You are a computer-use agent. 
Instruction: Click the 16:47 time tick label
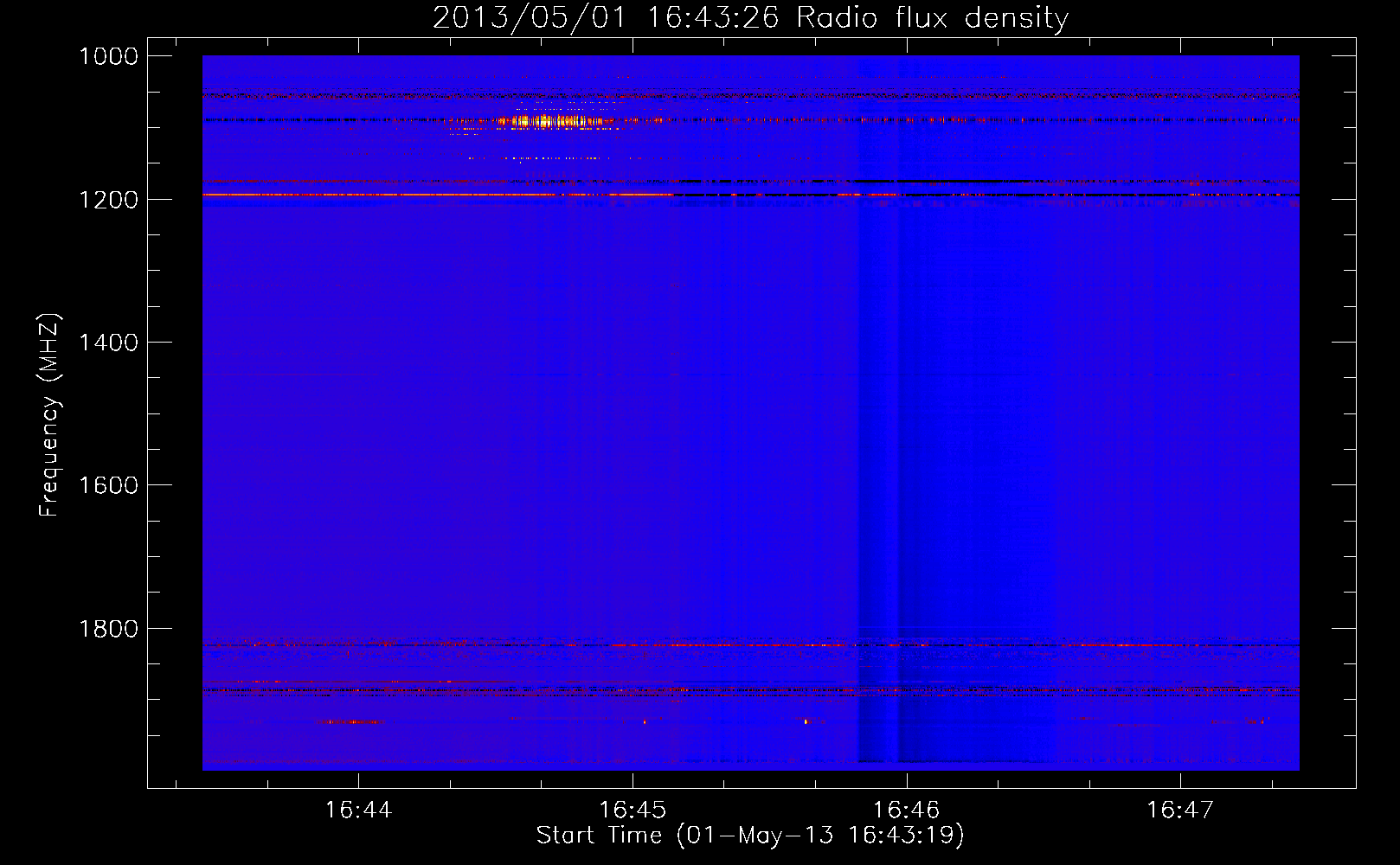pos(1180,810)
